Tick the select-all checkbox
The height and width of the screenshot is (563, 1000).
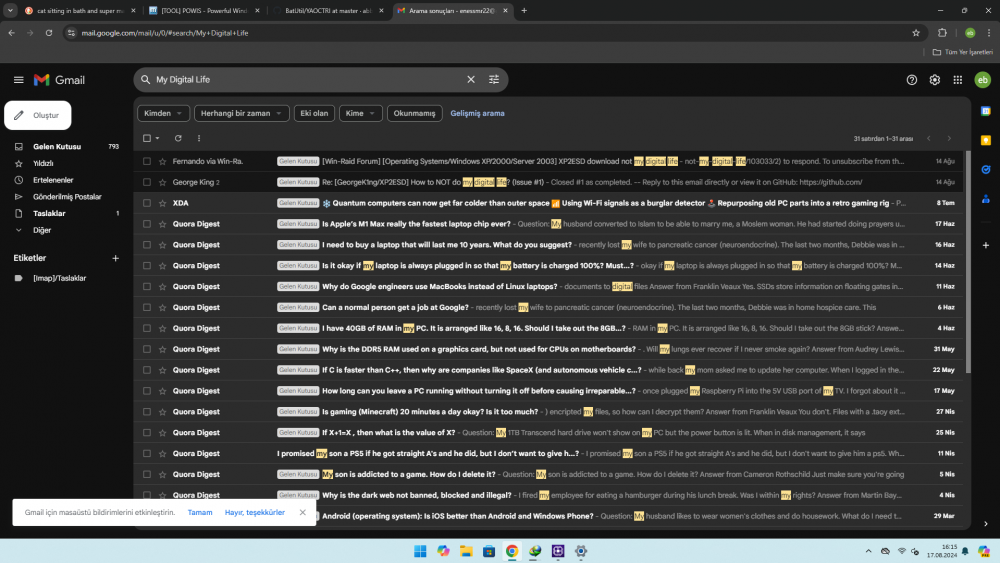point(147,138)
